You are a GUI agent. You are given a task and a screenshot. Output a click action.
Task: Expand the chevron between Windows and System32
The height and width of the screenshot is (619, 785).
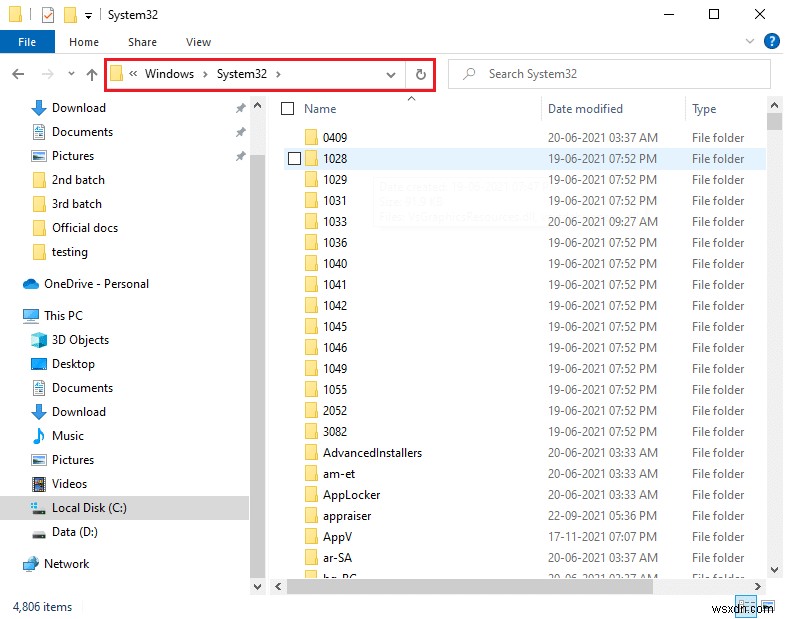(x=205, y=74)
